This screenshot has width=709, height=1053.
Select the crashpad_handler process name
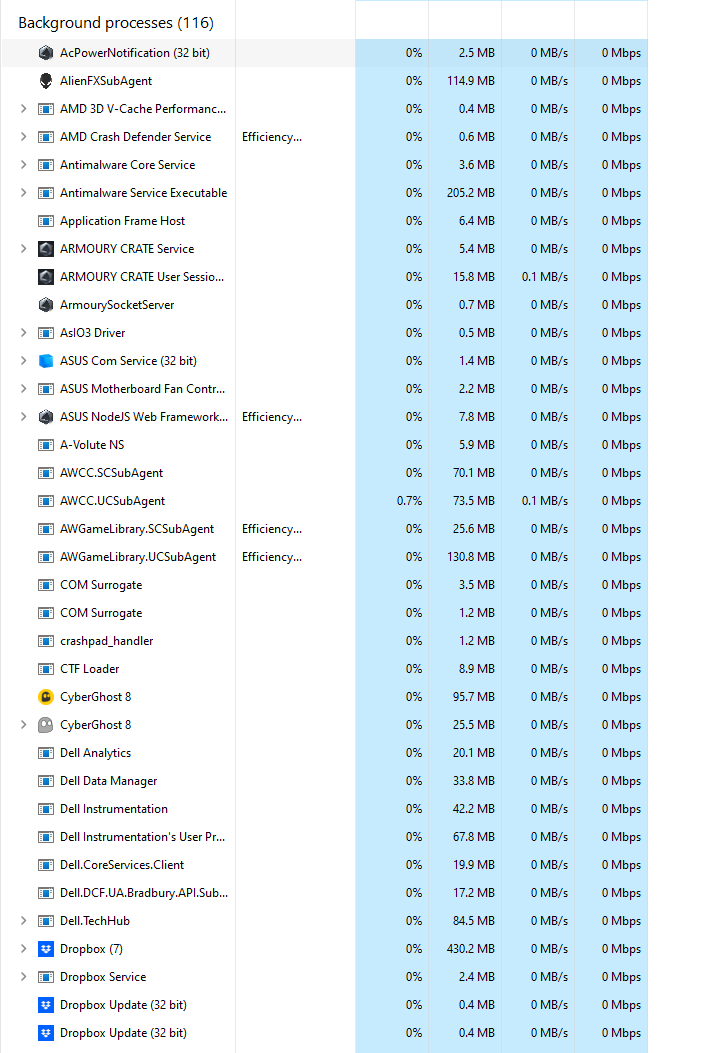(107, 641)
